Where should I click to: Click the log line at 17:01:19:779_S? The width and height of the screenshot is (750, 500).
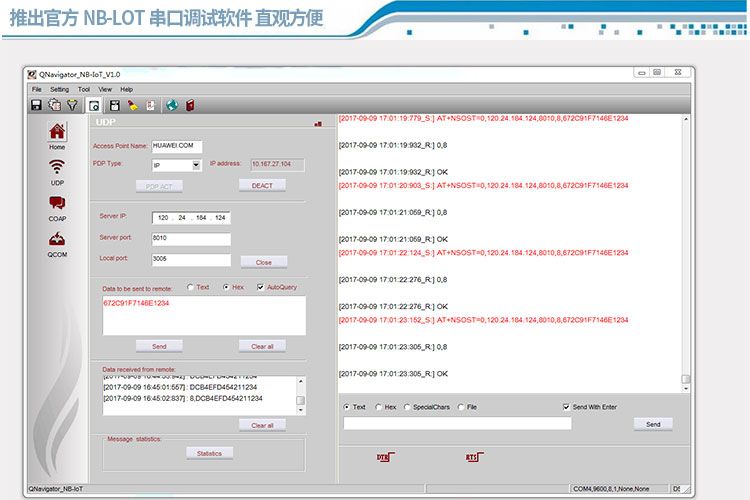(484, 118)
